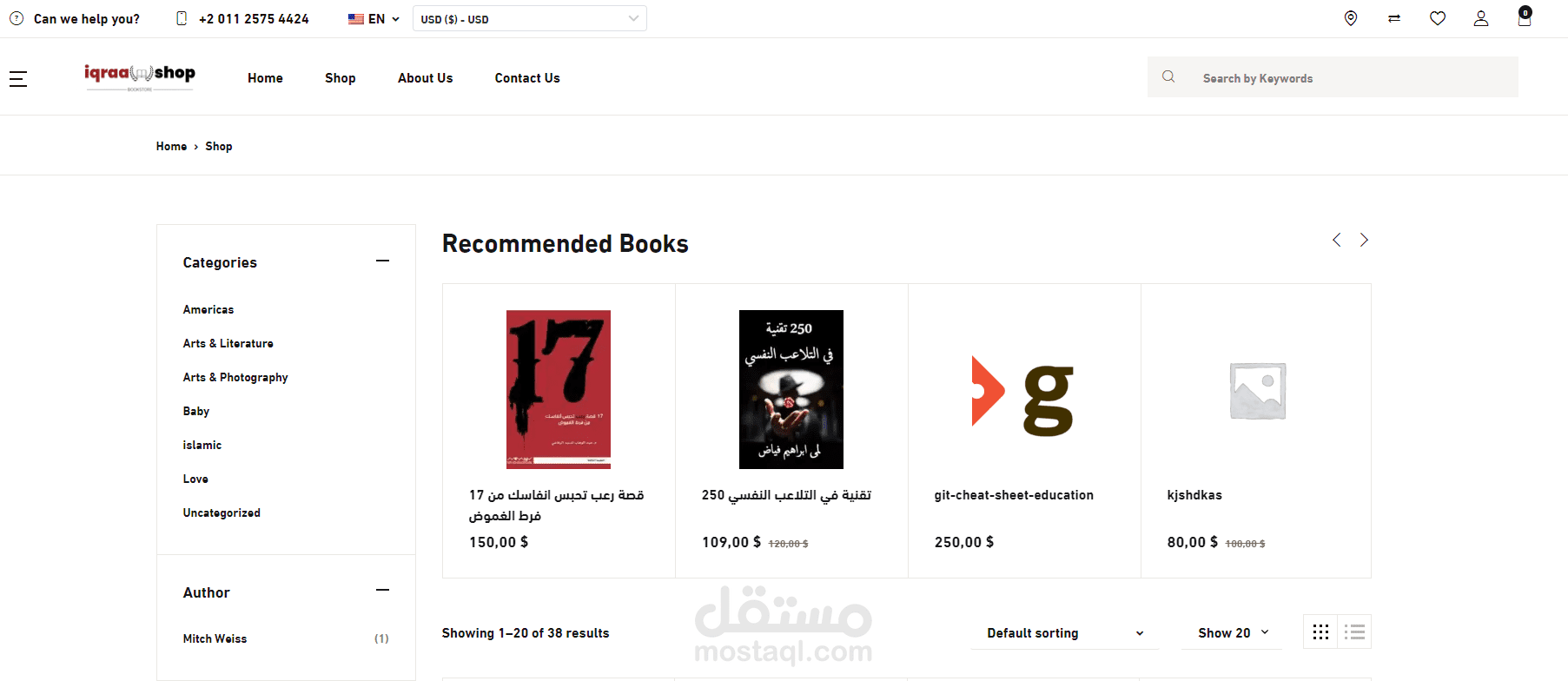Open the shopping cart bag icon

pos(1525,17)
